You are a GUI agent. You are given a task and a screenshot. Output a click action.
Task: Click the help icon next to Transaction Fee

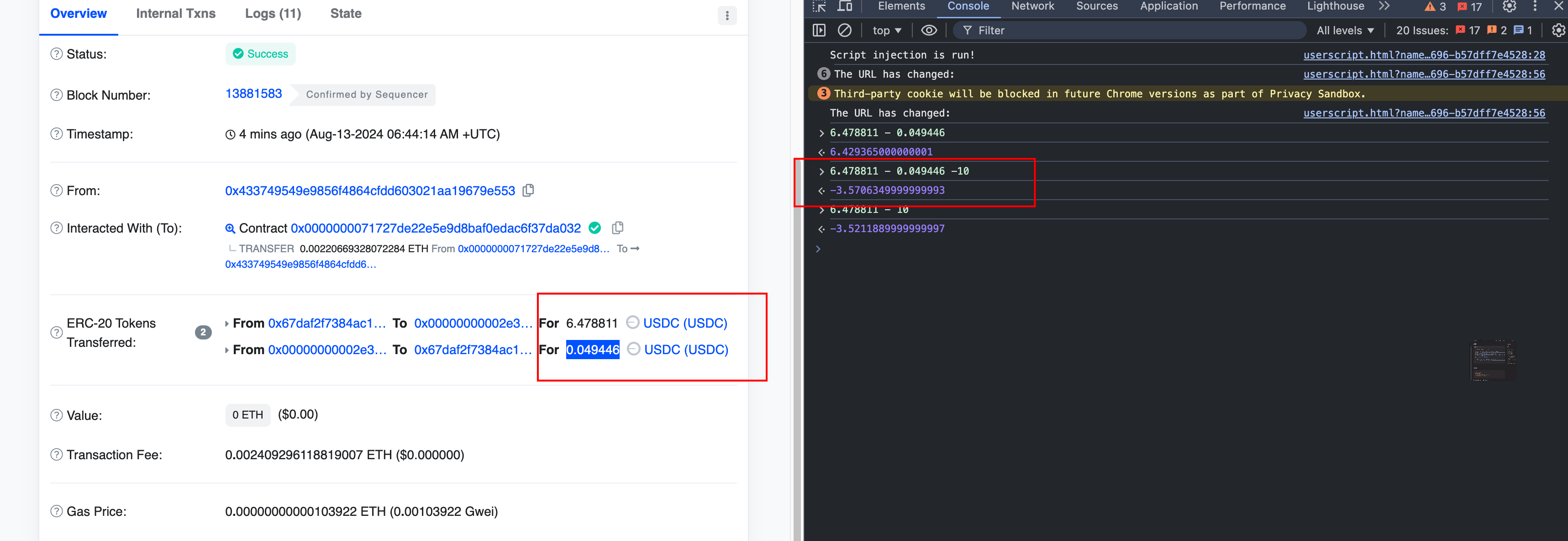(x=57, y=455)
